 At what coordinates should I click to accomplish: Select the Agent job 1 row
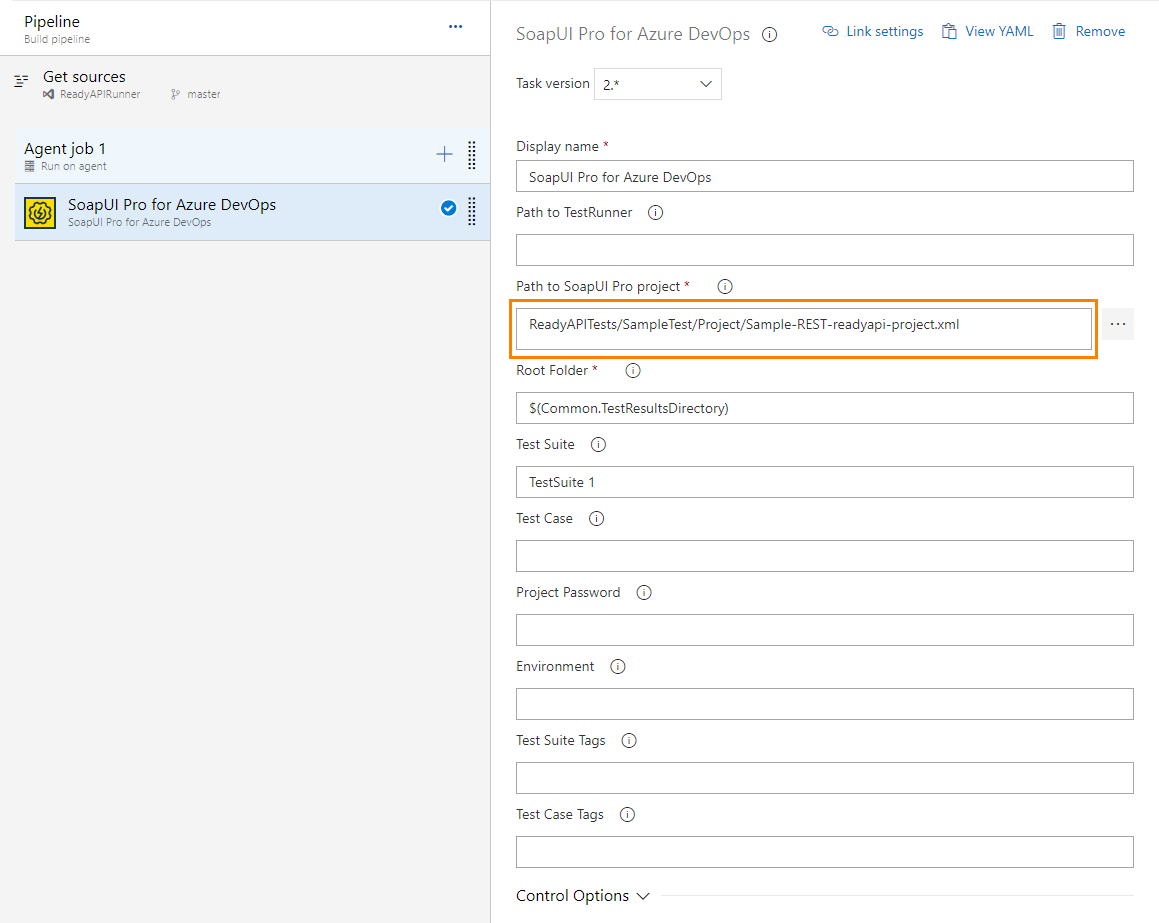point(252,155)
